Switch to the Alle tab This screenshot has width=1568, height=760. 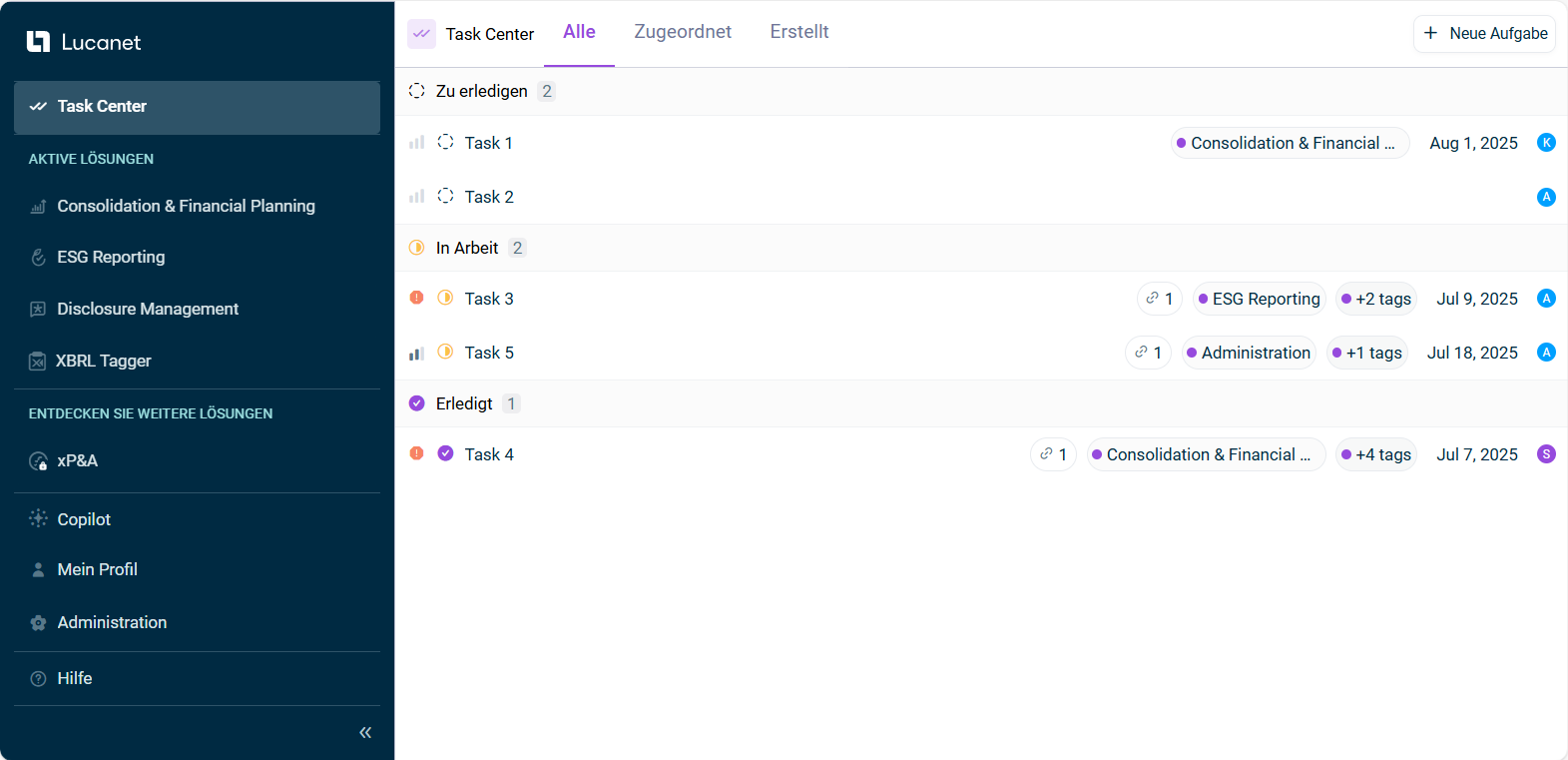579,32
